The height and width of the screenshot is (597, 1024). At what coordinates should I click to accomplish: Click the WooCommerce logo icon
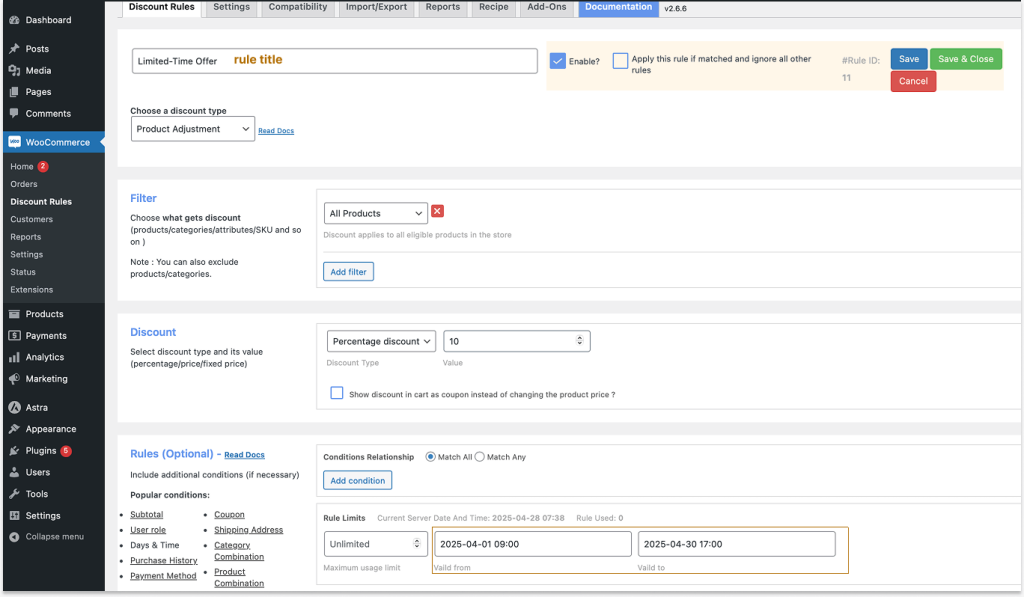pyautogui.click(x=14, y=142)
